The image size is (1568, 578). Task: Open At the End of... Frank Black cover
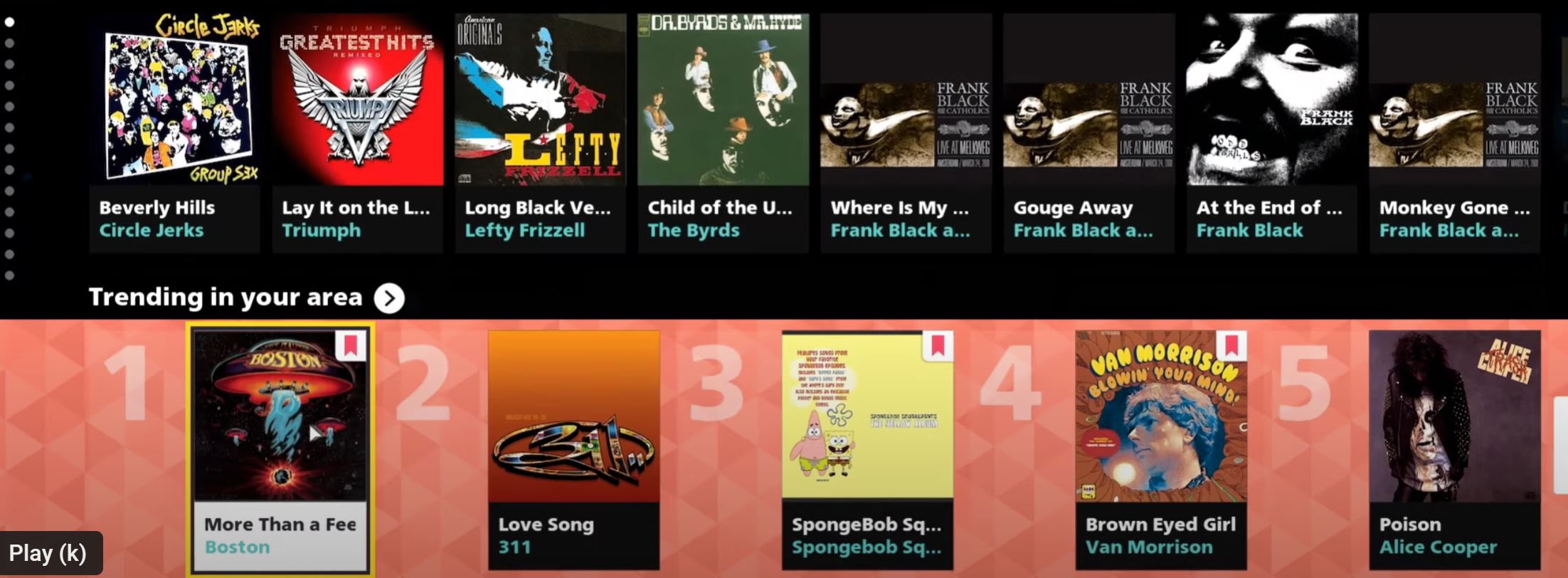click(1272, 100)
